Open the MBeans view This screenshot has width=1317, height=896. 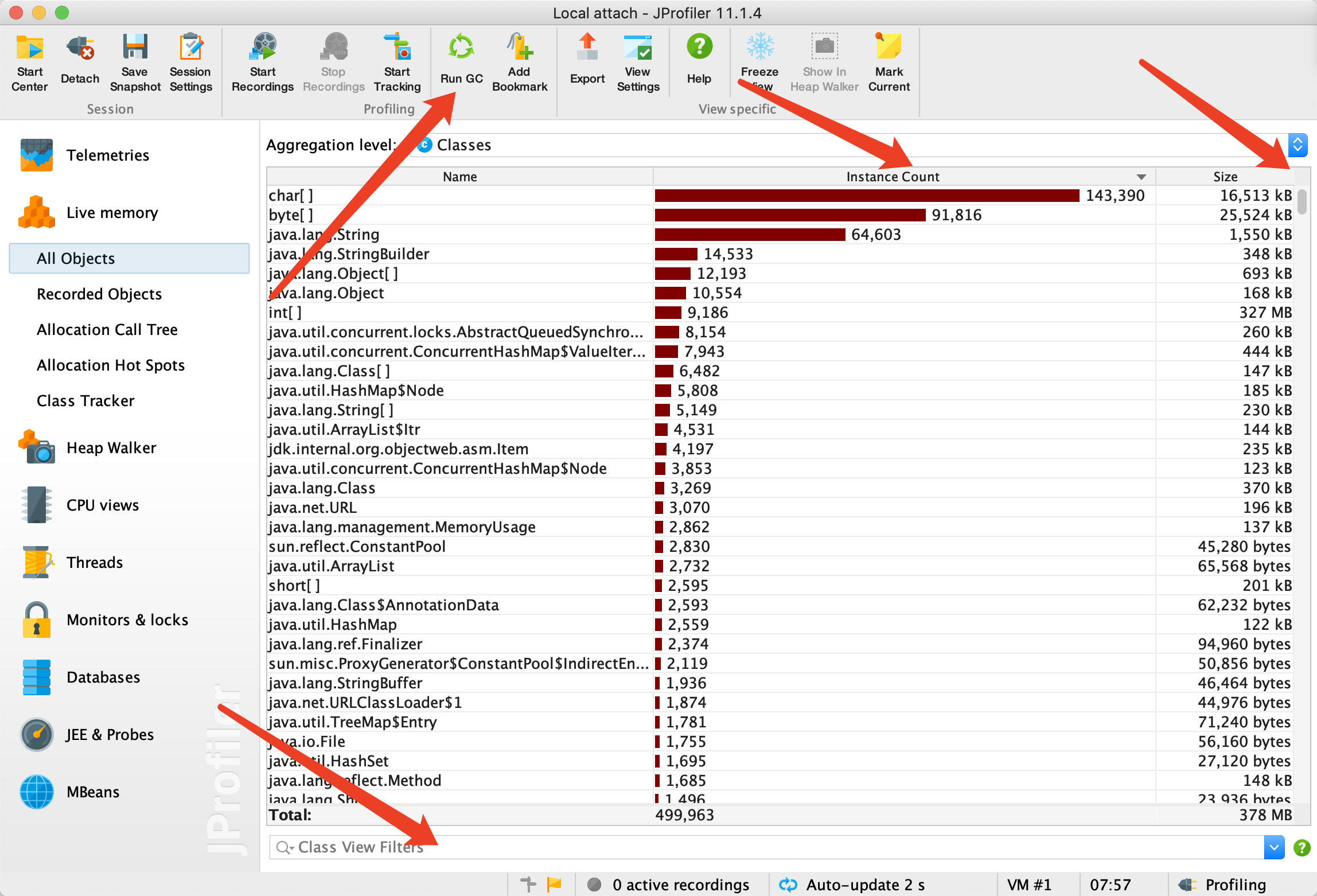coord(92,792)
